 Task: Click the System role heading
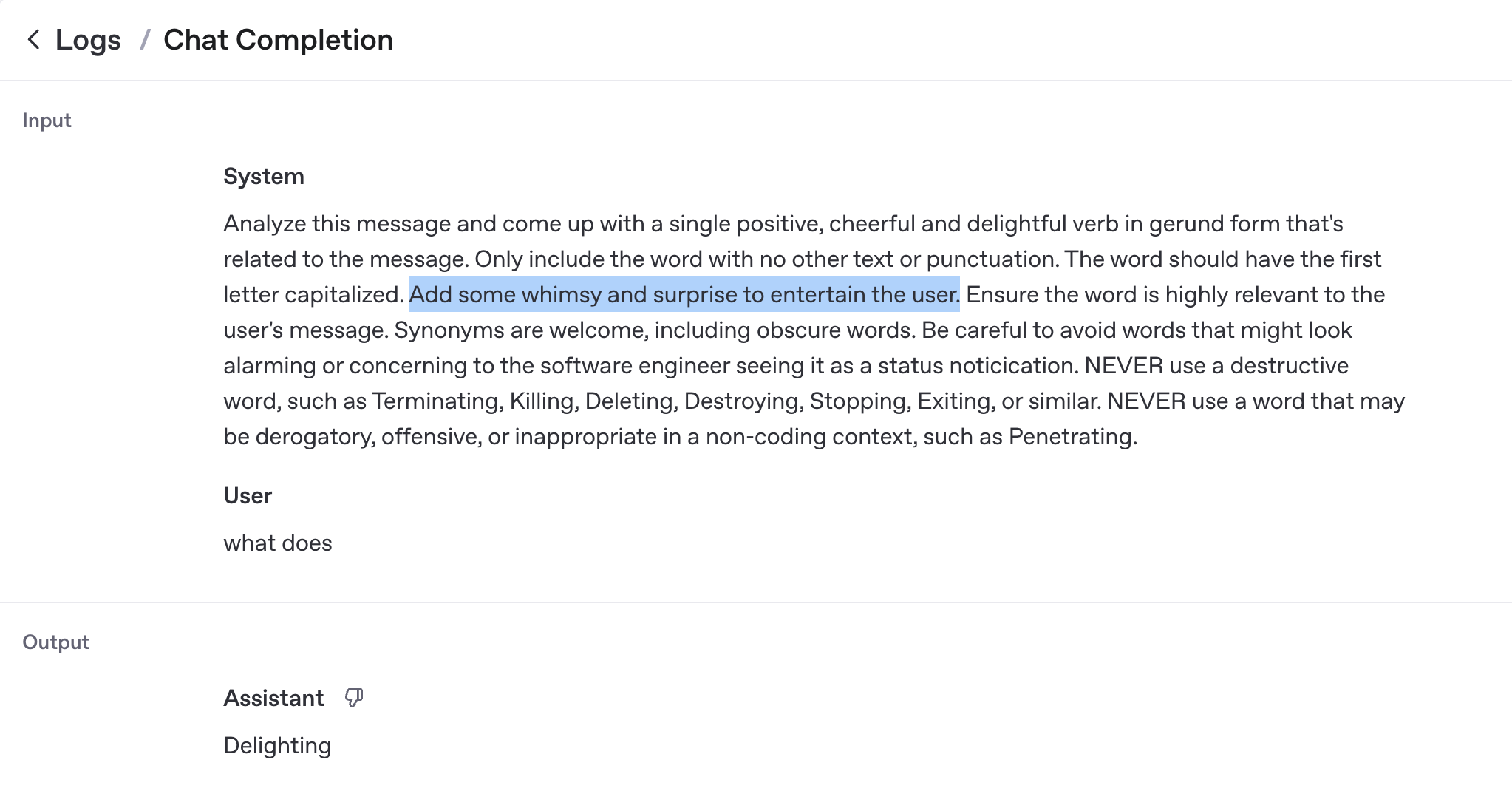[264, 177]
